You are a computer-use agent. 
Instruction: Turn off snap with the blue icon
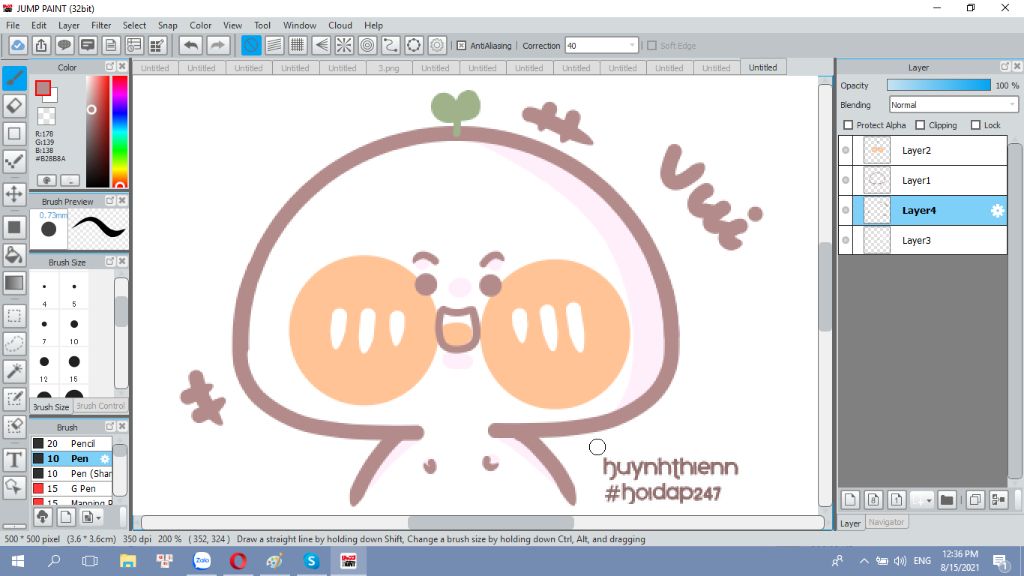click(x=251, y=46)
